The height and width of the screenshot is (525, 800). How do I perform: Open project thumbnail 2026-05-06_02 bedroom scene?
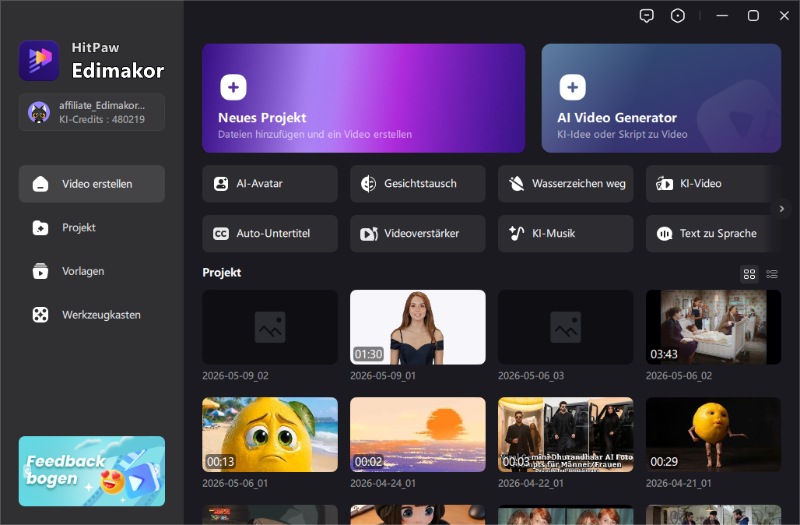tap(713, 327)
